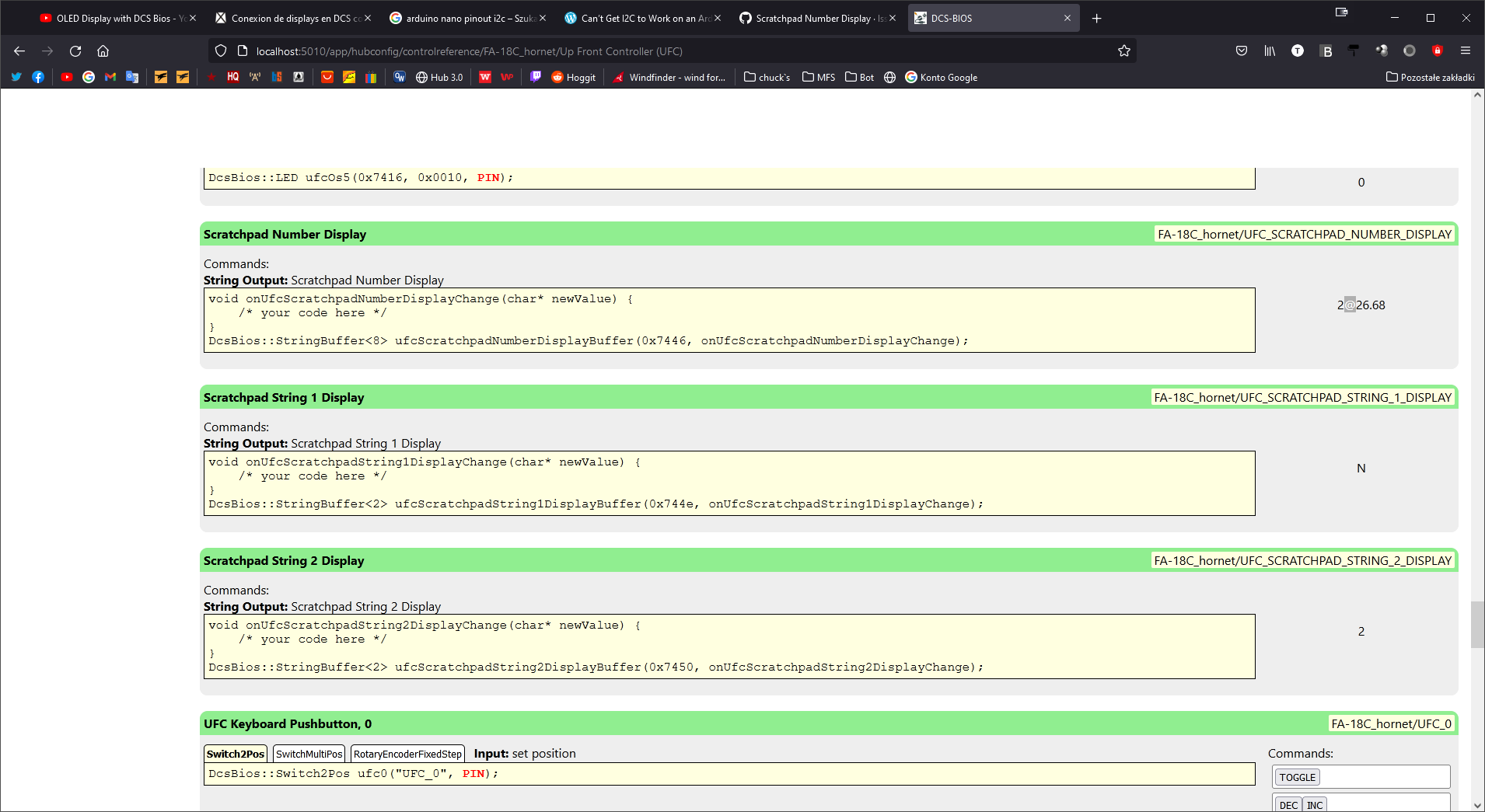1485x812 pixels.
Task: Open the Hub 3.0 bookmark
Action: pos(439,77)
